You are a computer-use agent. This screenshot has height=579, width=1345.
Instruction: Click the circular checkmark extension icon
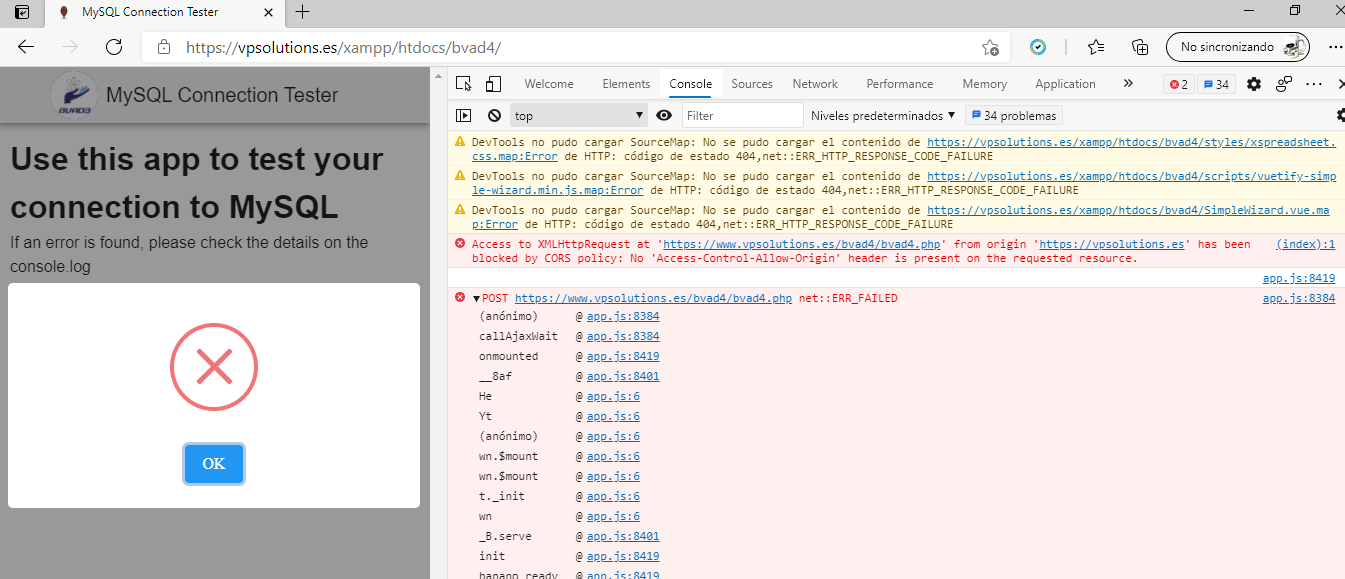click(1038, 47)
